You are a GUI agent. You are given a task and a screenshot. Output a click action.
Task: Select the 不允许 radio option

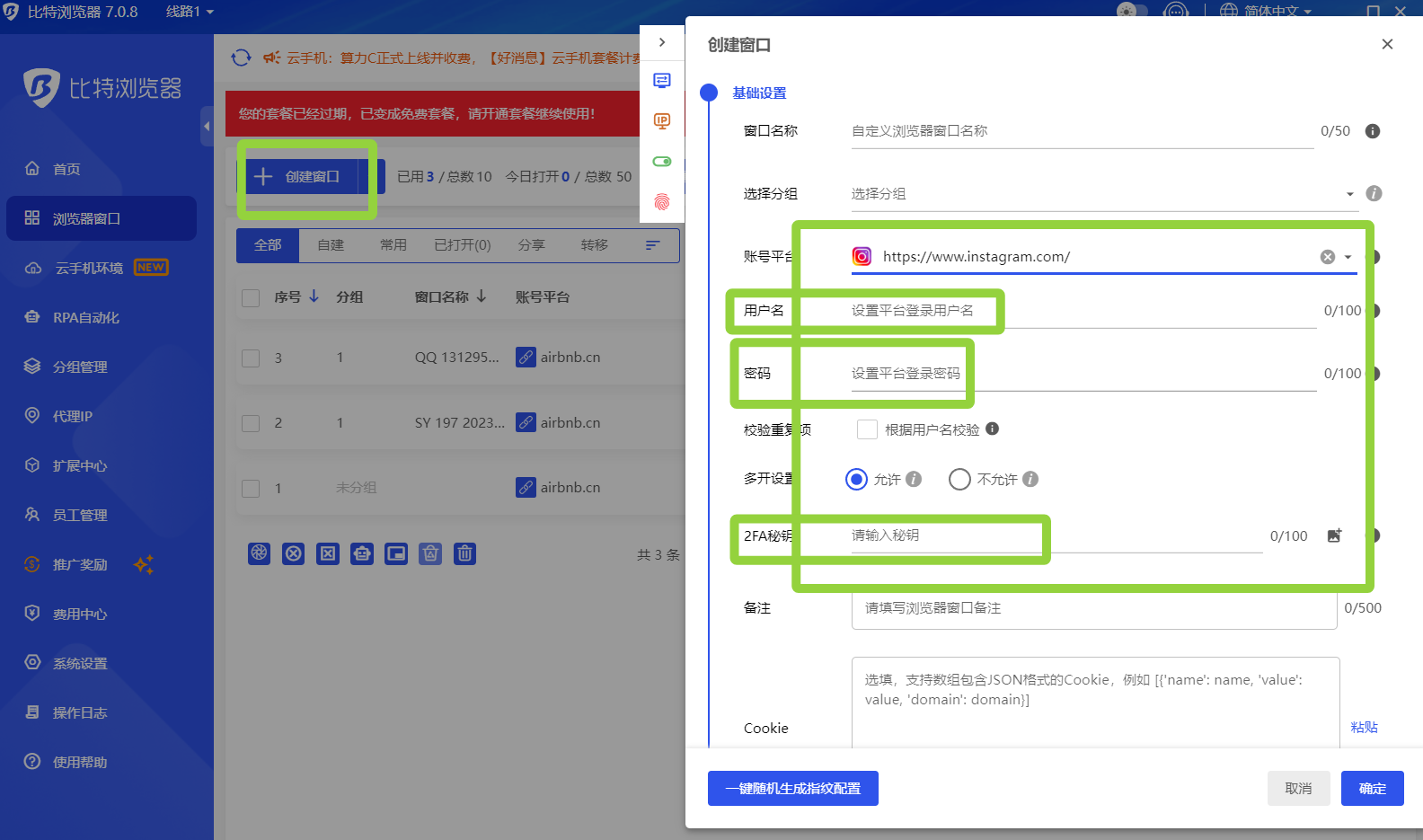coord(959,480)
